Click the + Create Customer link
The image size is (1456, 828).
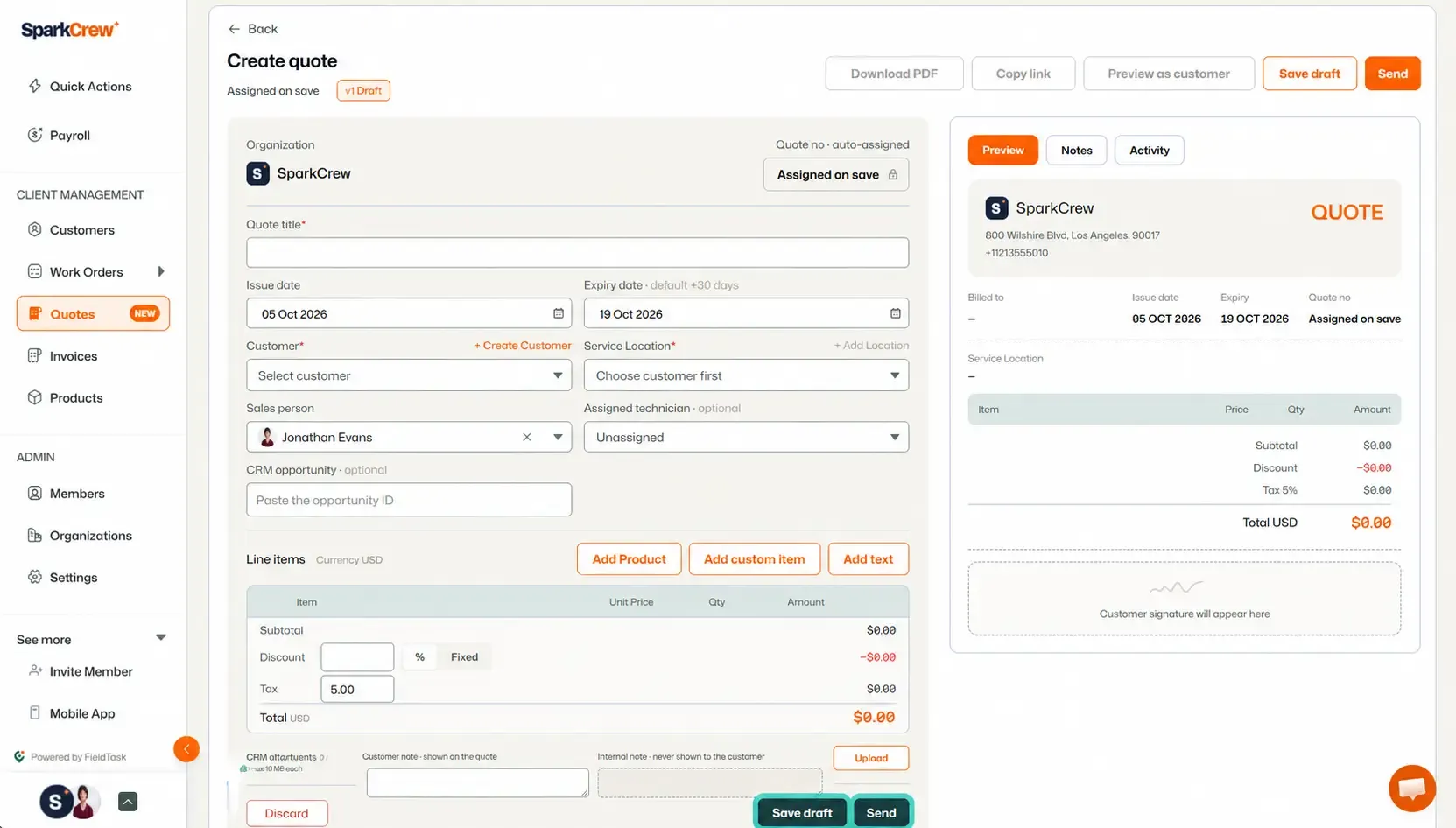pos(523,346)
